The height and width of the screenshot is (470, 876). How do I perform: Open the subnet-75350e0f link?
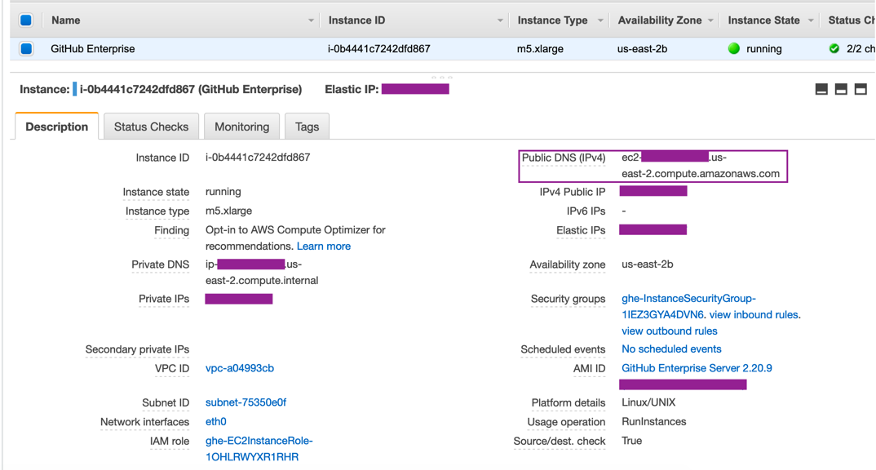[245, 403]
